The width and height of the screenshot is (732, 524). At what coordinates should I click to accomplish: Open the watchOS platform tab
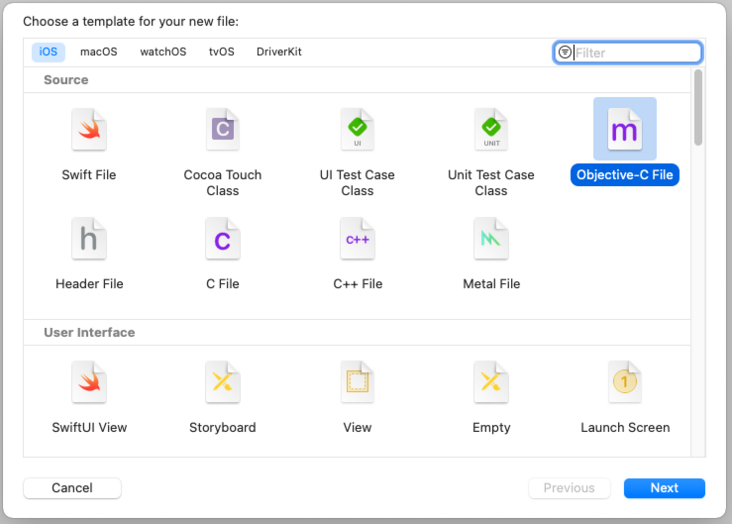click(x=163, y=52)
